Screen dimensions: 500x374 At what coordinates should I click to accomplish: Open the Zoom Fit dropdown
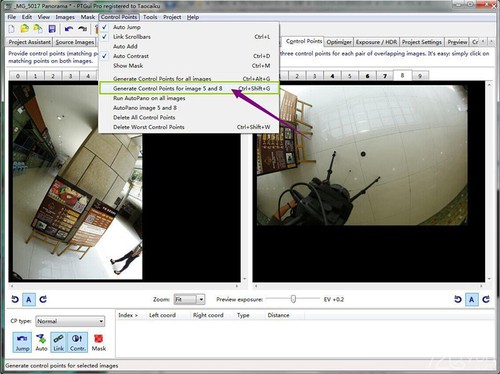click(x=190, y=299)
